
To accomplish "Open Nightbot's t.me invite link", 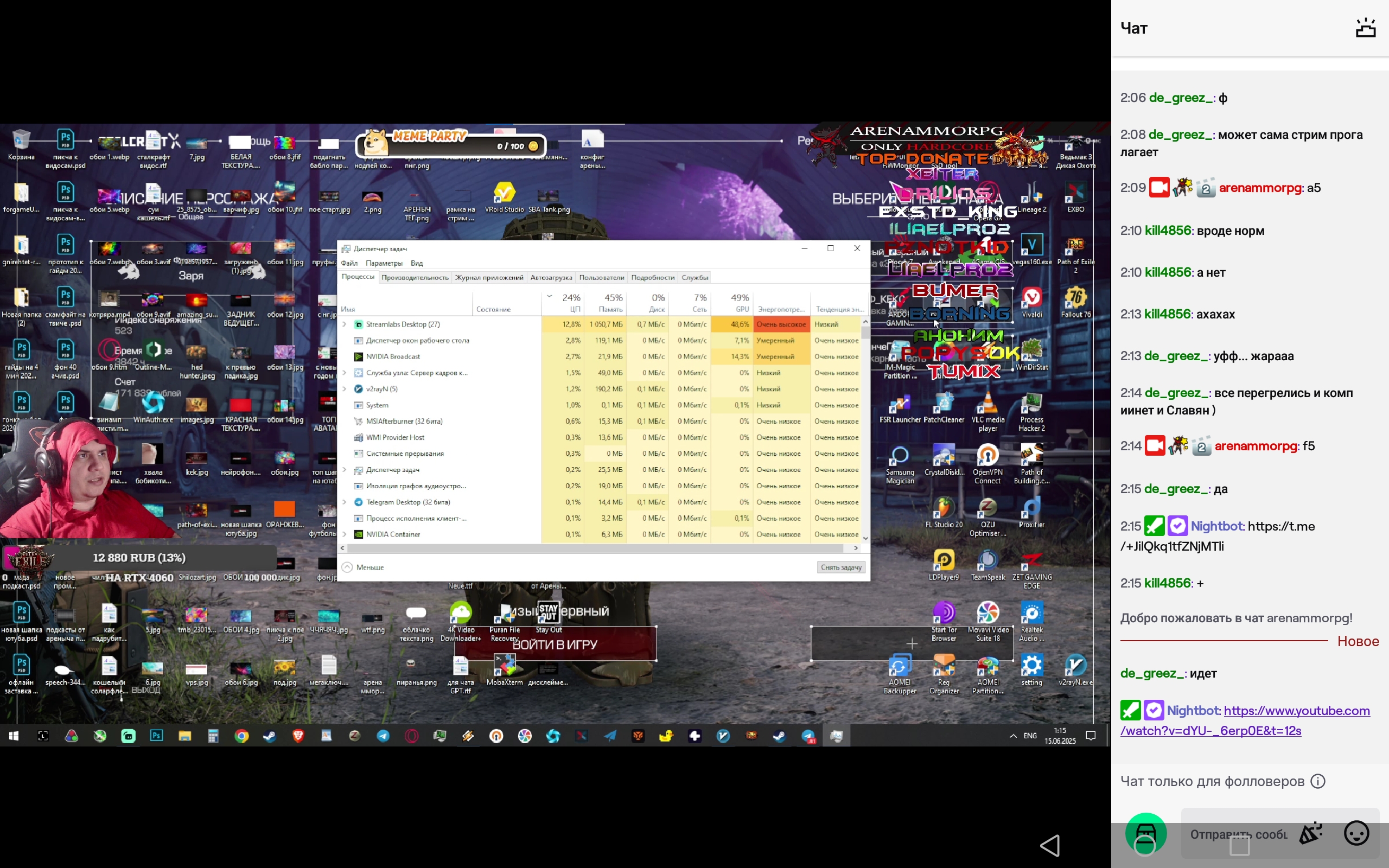I will point(1218,535).
